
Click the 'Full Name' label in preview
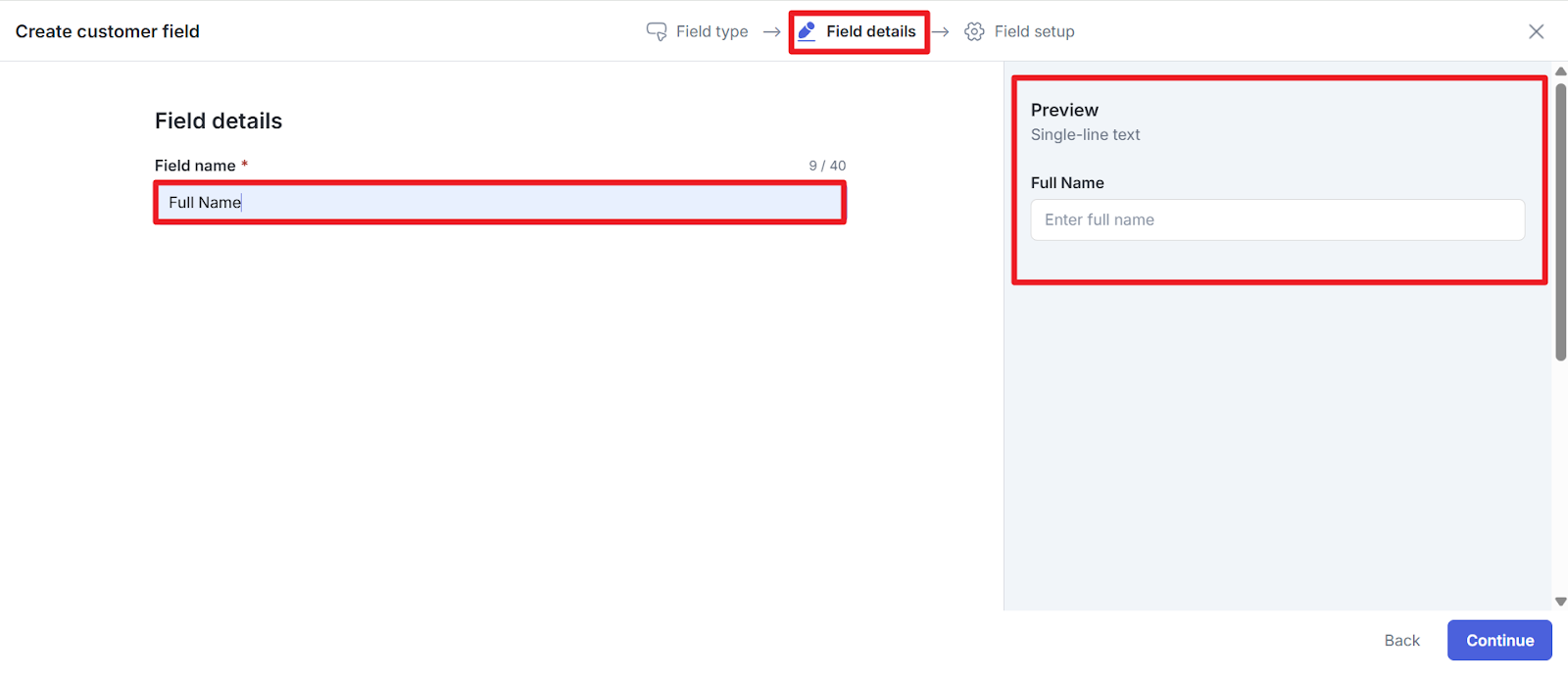(x=1067, y=183)
